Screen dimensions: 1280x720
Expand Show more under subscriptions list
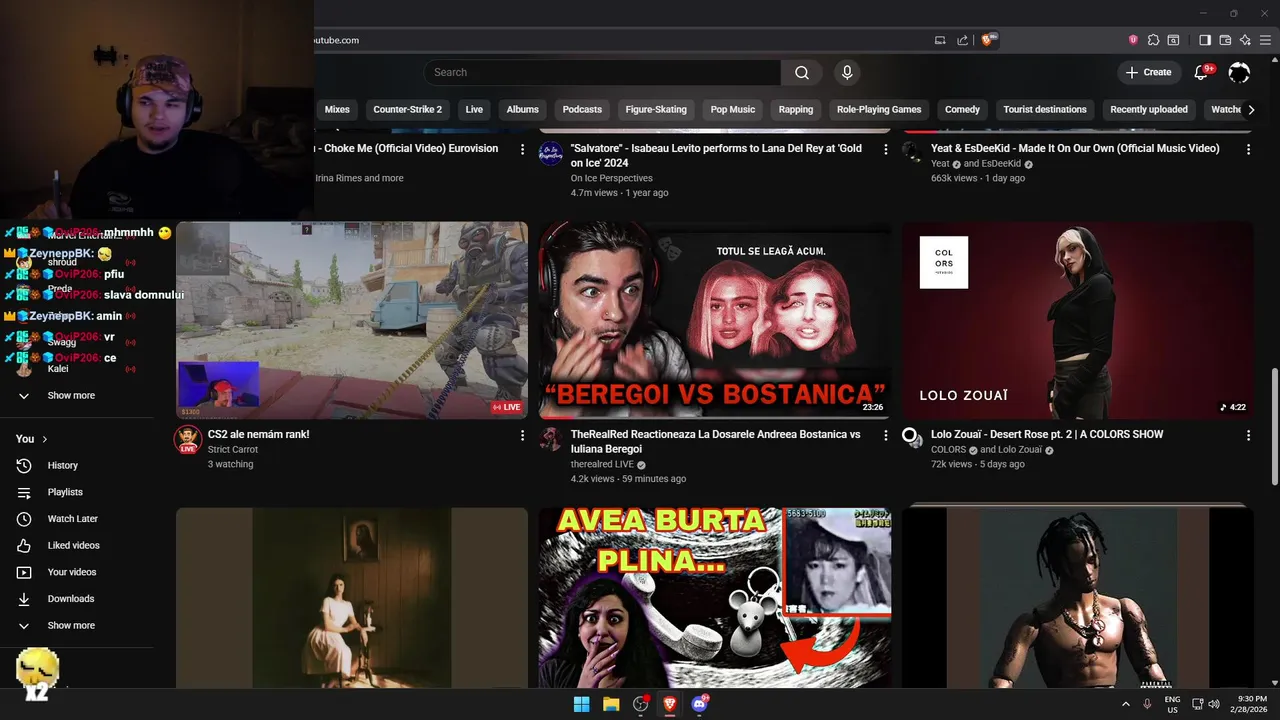[x=71, y=395]
